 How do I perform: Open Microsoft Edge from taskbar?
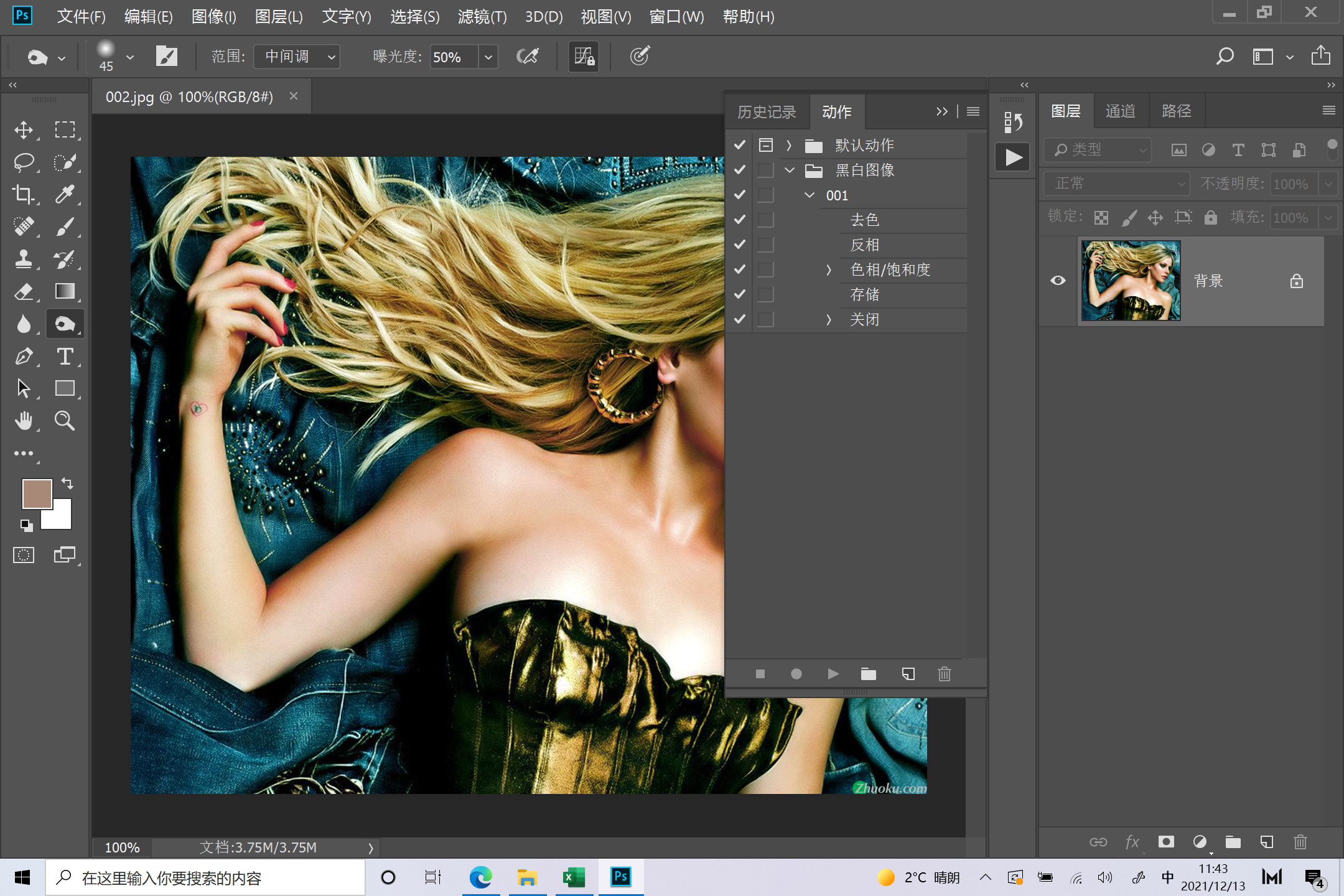(x=480, y=877)
